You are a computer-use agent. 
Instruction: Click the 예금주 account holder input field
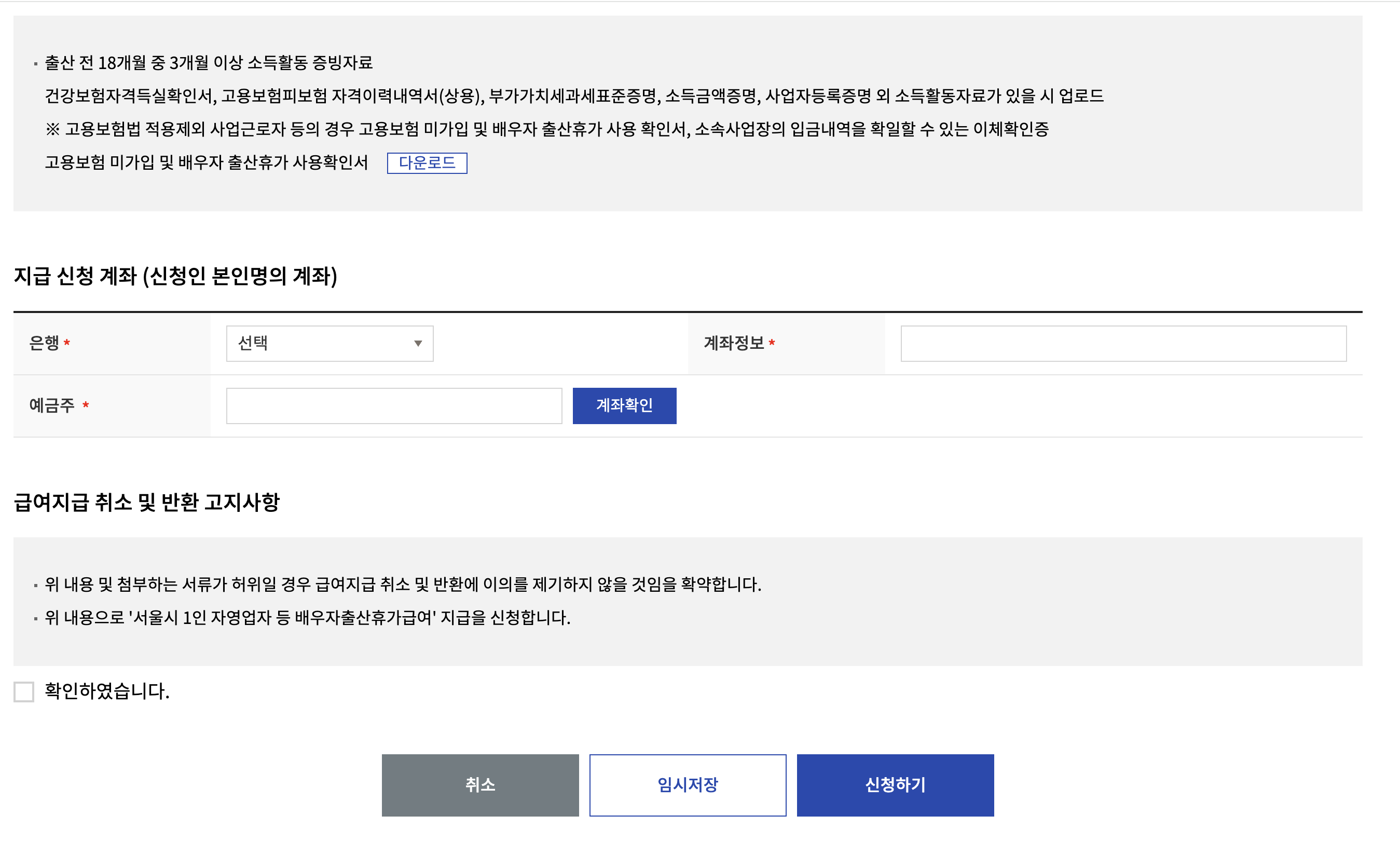[x=393, y=405]
